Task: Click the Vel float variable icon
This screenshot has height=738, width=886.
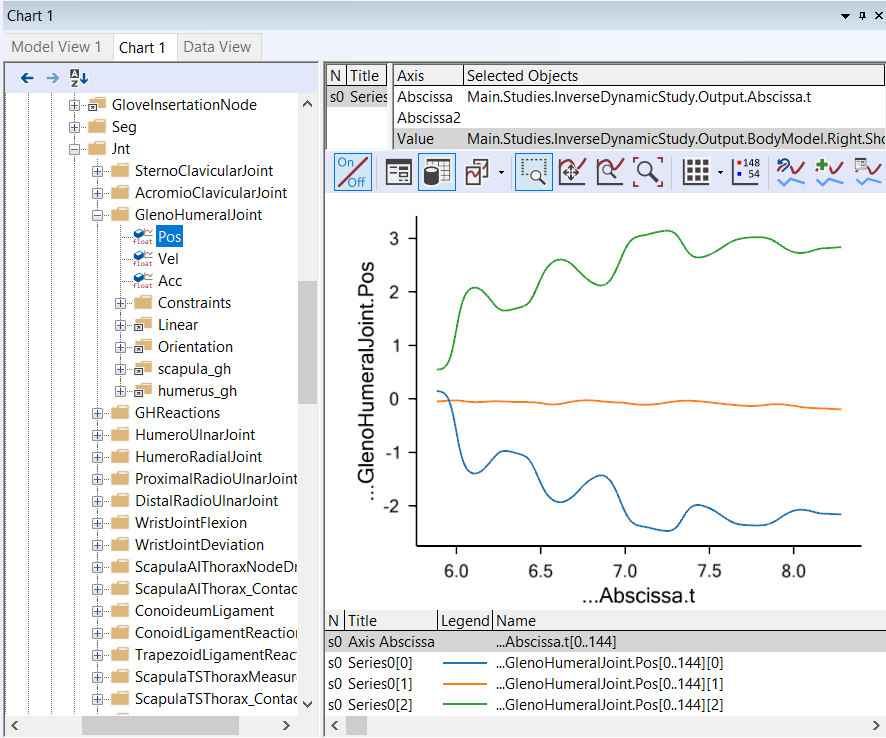Action: click(143, 259)
